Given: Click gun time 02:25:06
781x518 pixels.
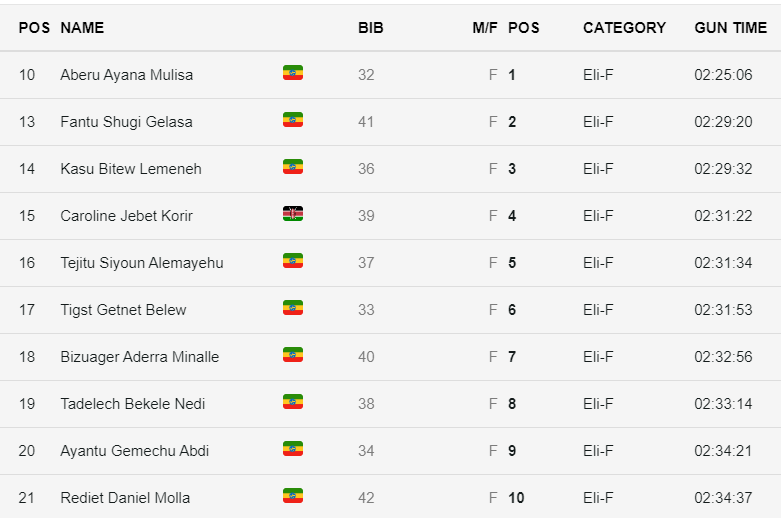Looking at the screenshot, I should point(723,75).
